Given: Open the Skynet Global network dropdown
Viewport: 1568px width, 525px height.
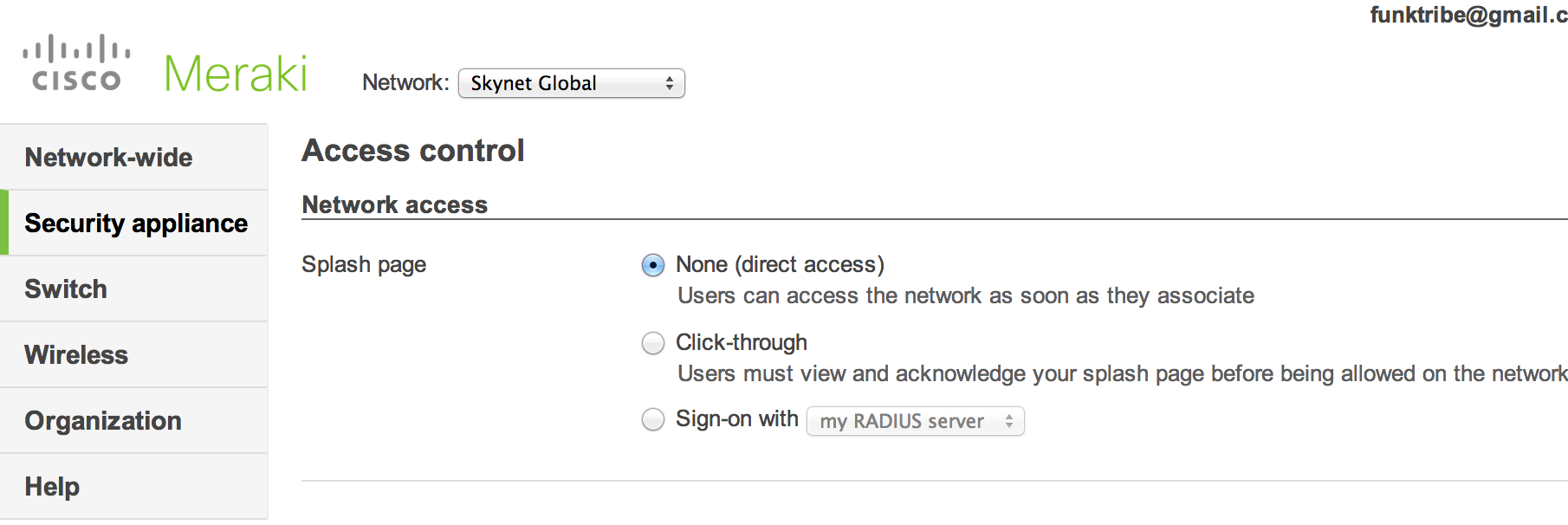Looking at the screenshot, I should pyautogui.click(x=571, y=83).
